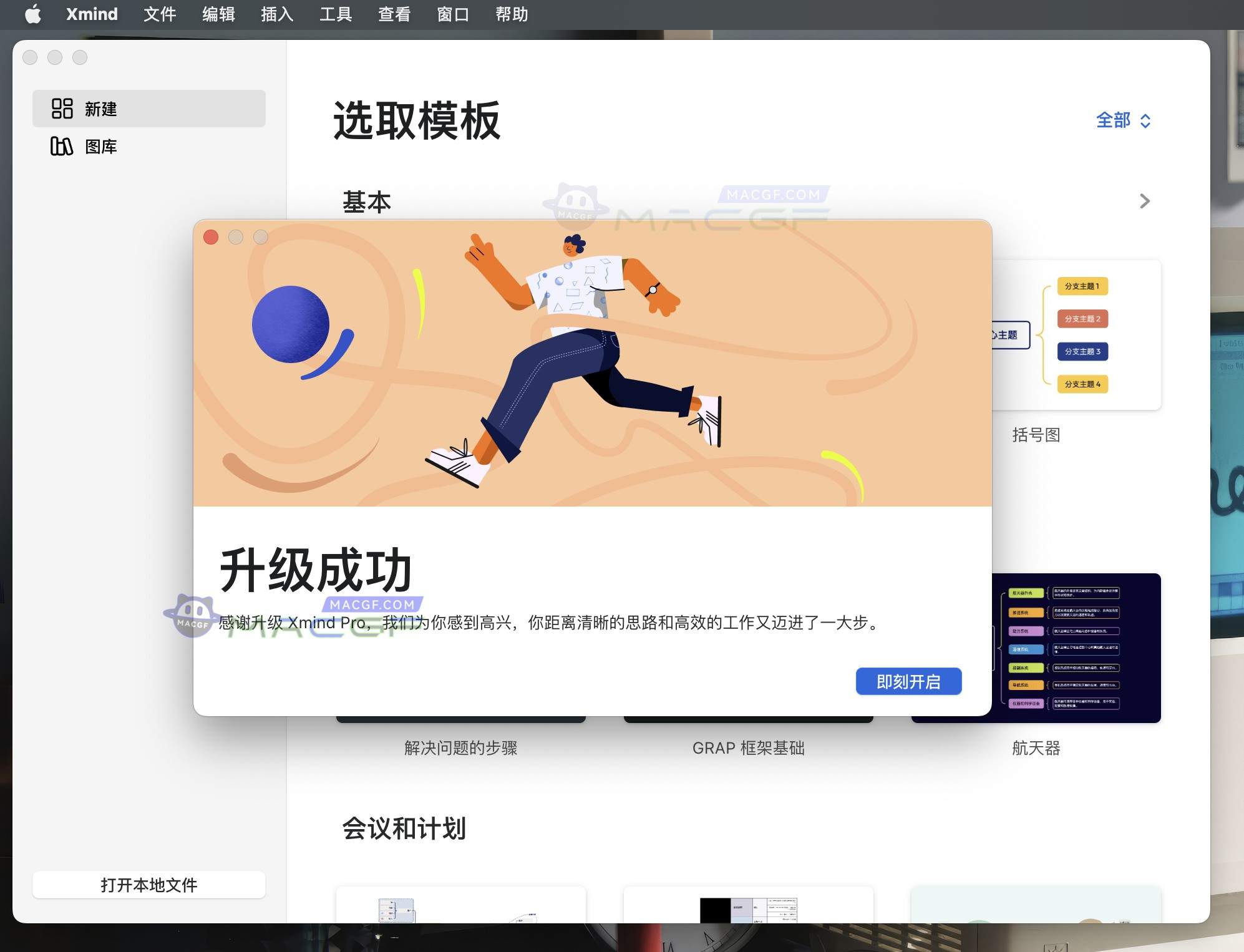Image resolution: width=1244 pixels, height=952 pixels.
Task: Open the 工具 menu
Action: 336,14
